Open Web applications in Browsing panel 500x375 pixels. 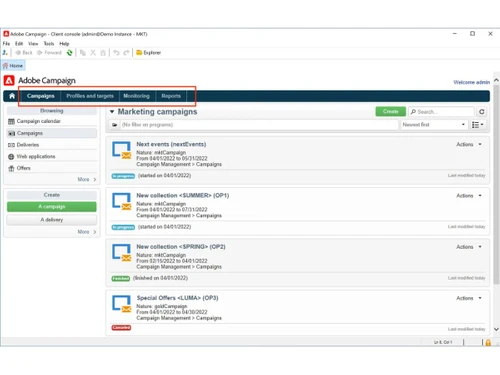click(52, 156)
